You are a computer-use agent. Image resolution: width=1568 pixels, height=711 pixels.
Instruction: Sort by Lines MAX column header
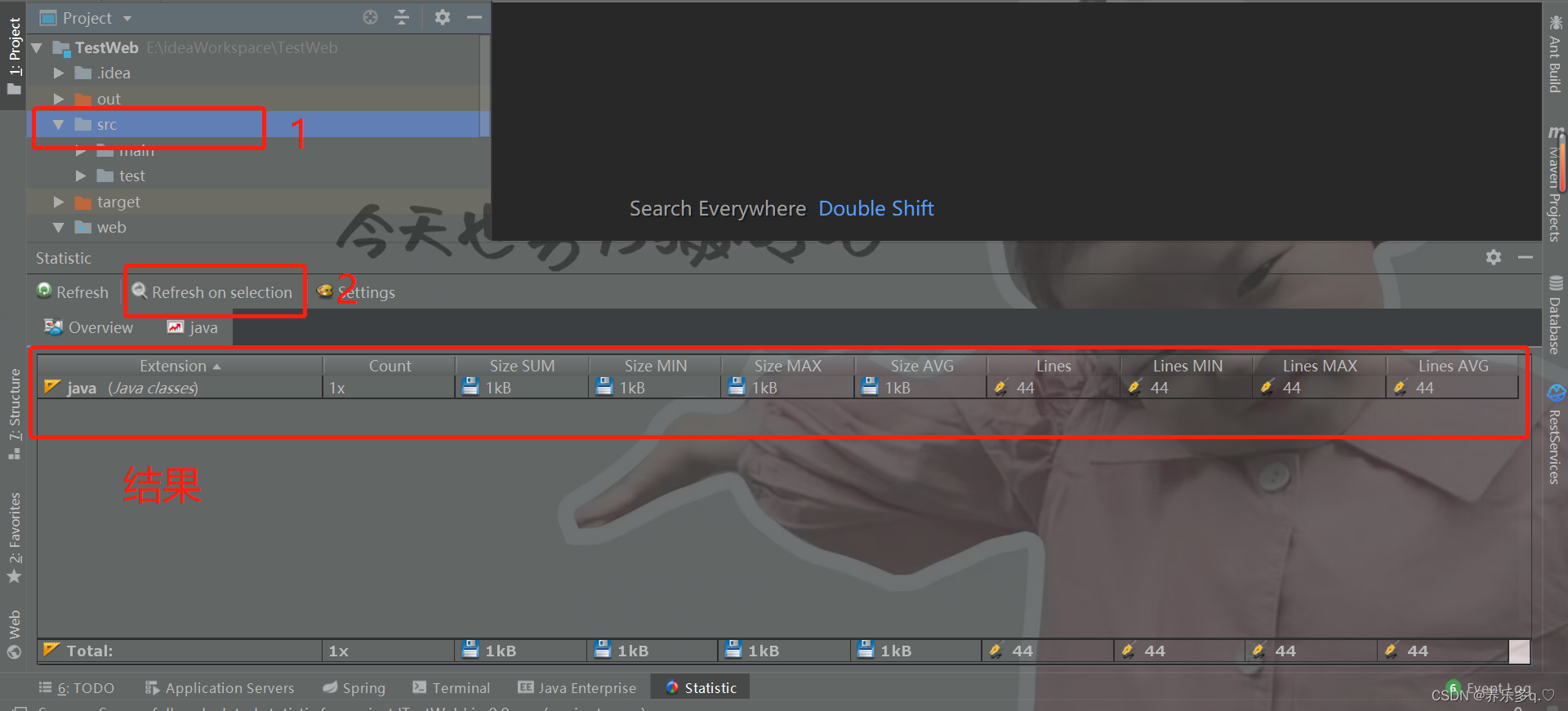point(1320,366)
